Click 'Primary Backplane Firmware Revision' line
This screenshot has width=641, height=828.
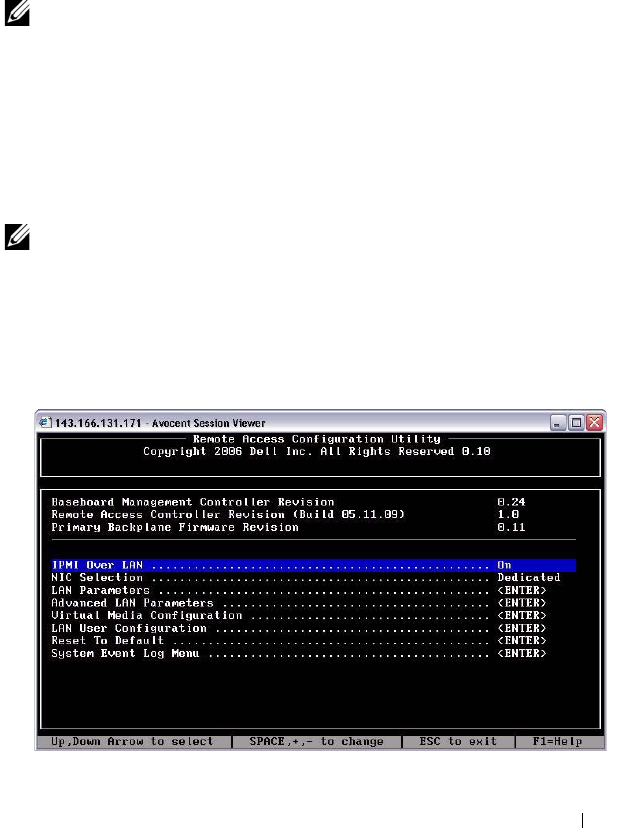(x=175, y=528)
